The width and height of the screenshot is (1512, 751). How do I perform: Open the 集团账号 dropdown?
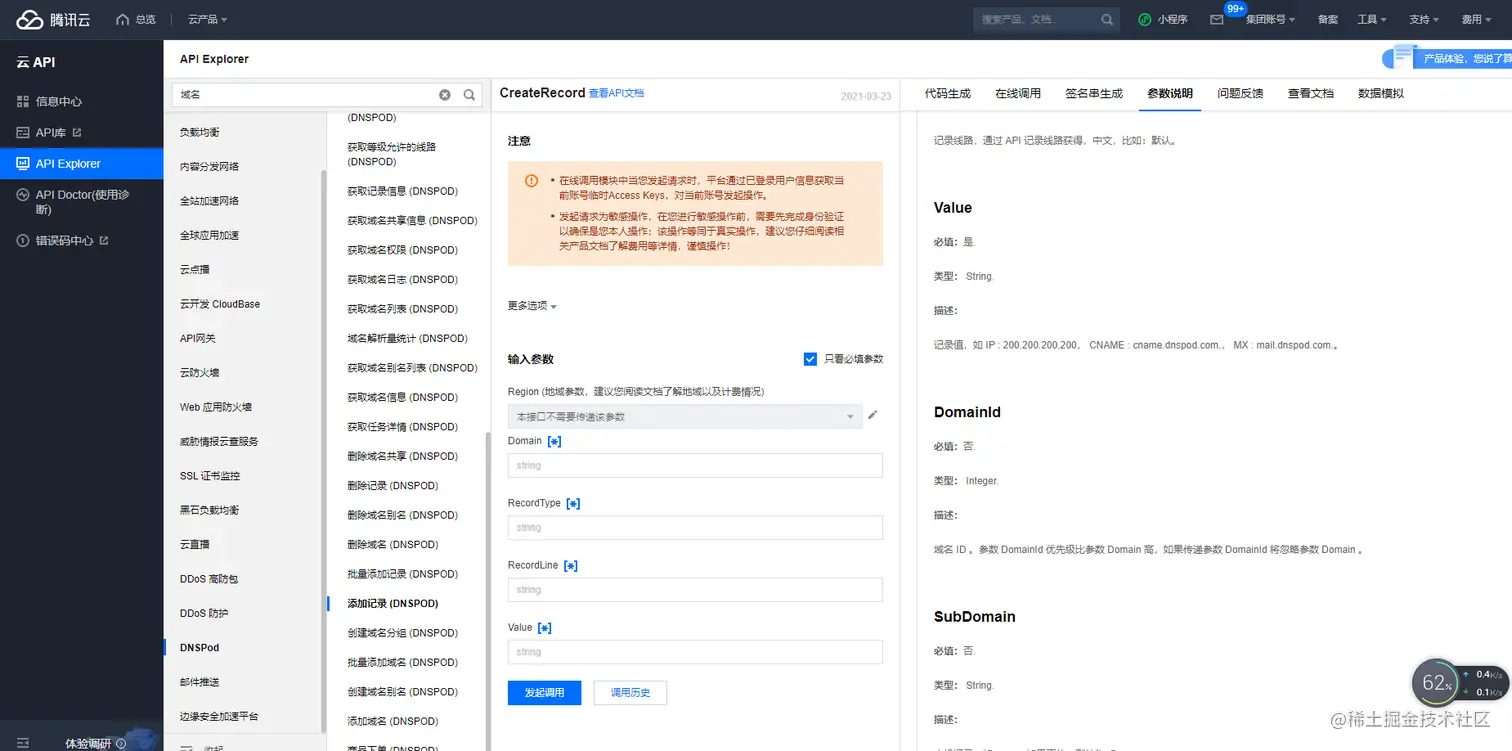pos(1270,19)
